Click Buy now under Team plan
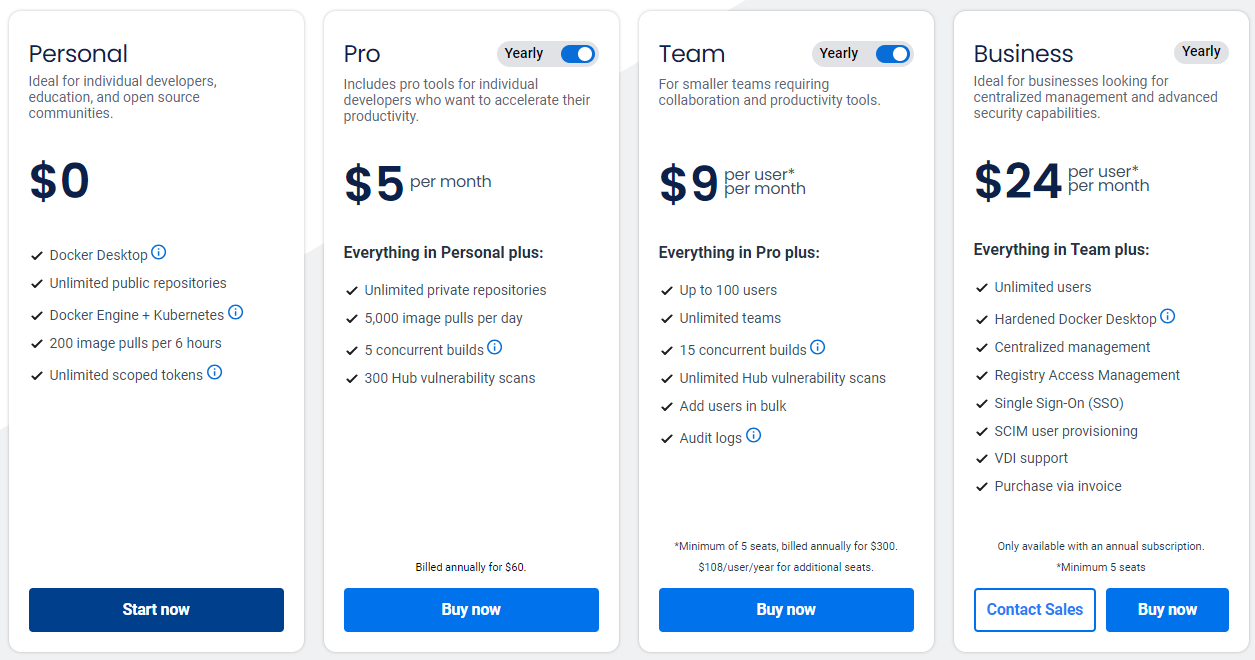 click(x=786, y=610)
